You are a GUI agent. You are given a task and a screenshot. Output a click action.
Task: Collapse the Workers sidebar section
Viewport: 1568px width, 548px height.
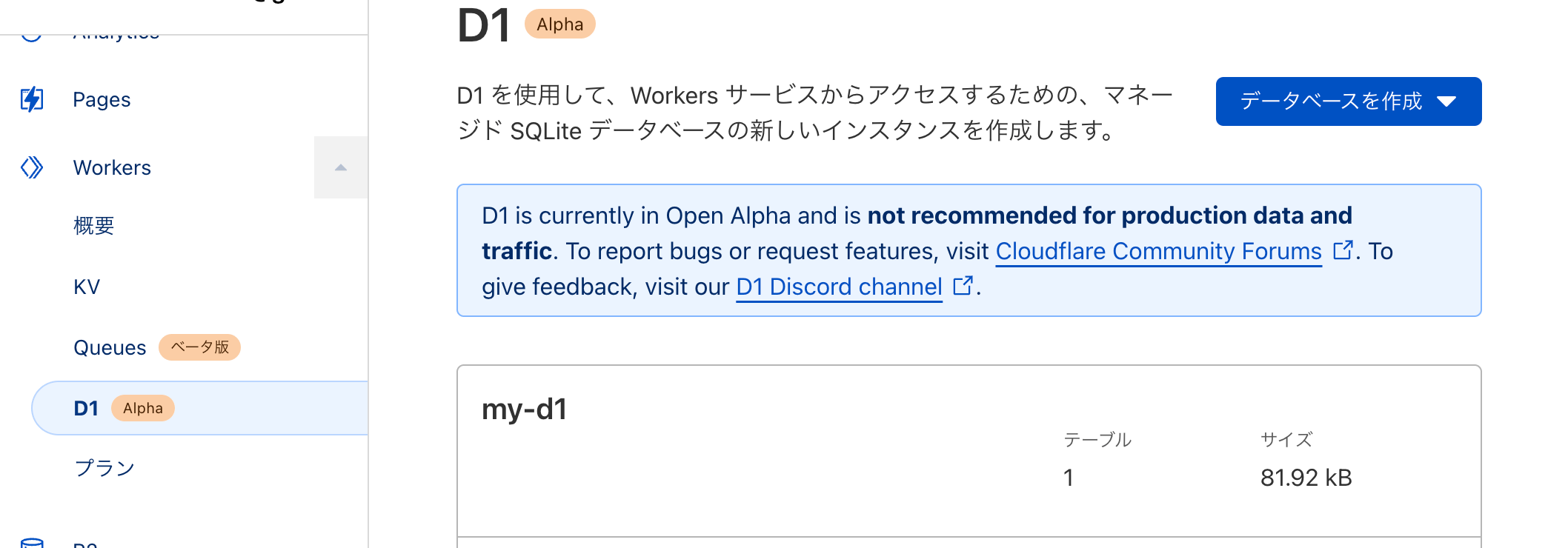pos(341,167)
